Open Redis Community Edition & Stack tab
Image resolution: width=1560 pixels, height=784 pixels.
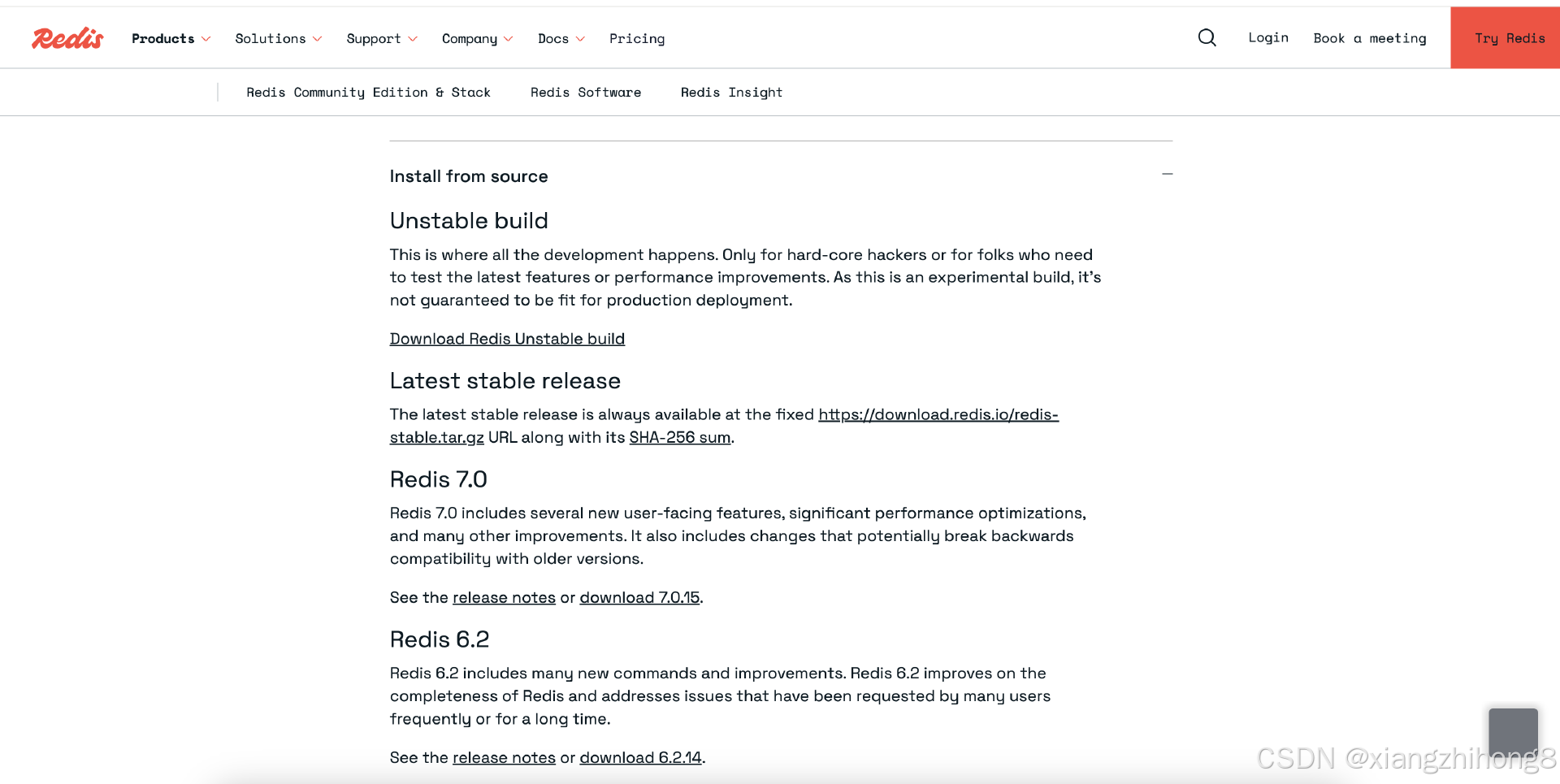coord(368,92)
